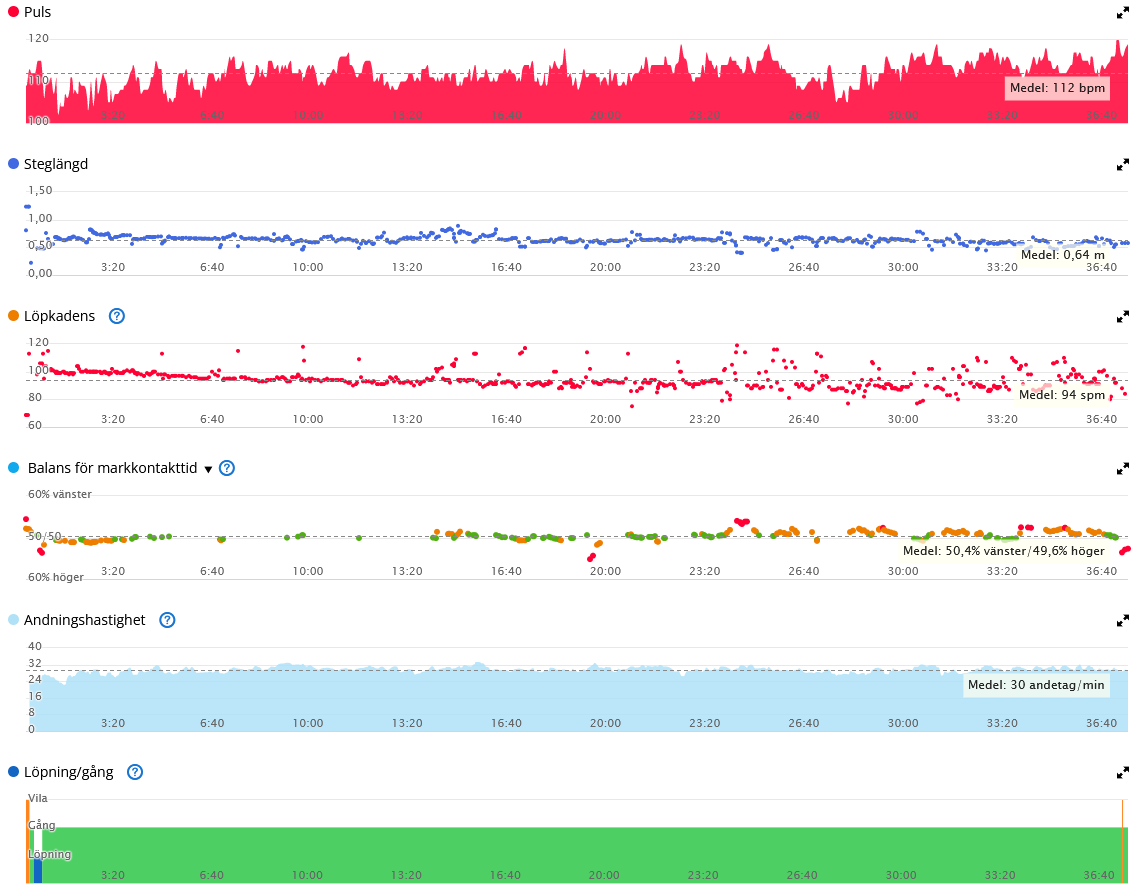This screenshot has width=1139, height=891.
Task: Click the 40 axis value on Andningshastighet chart
Action: pos(35,646)
